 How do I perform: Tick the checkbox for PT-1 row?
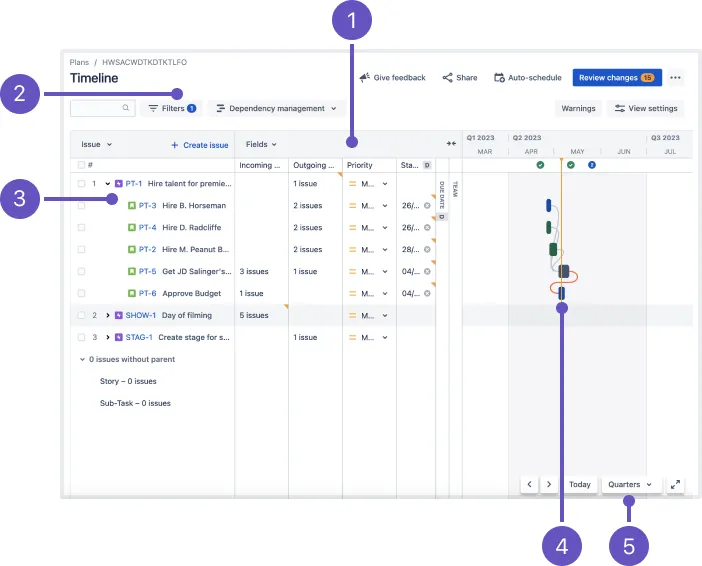[81, 184]
